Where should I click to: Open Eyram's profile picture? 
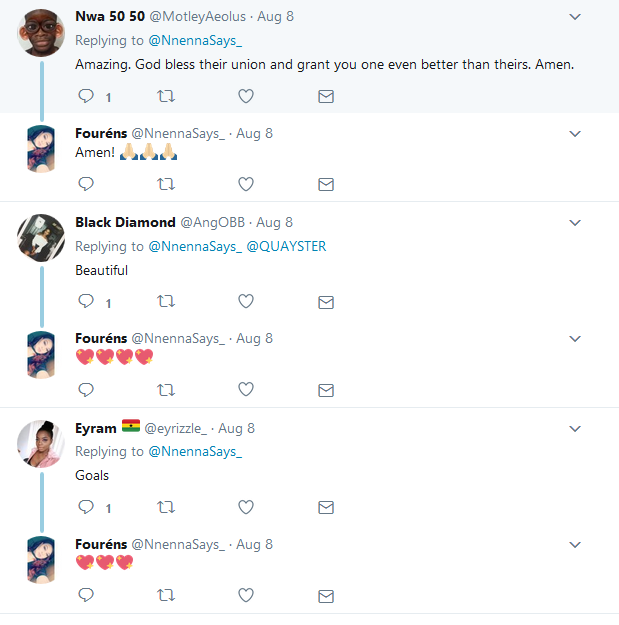pyautogui.click(x=42, y=442)
